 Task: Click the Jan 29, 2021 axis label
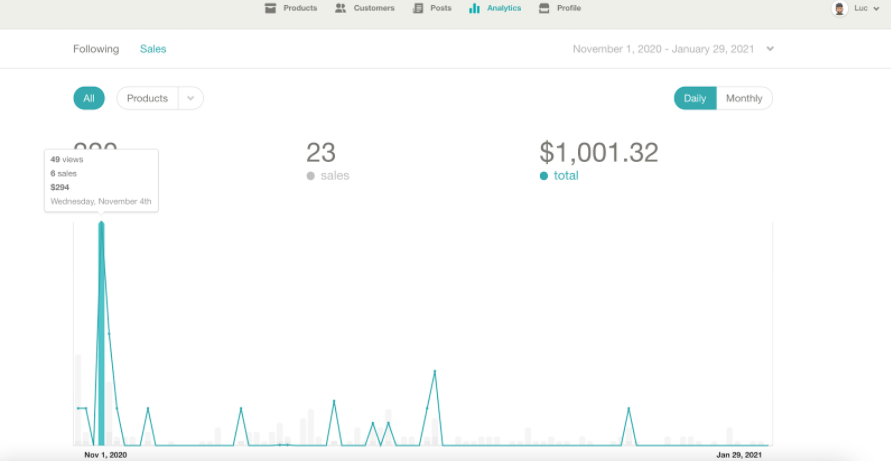(739, 455)
